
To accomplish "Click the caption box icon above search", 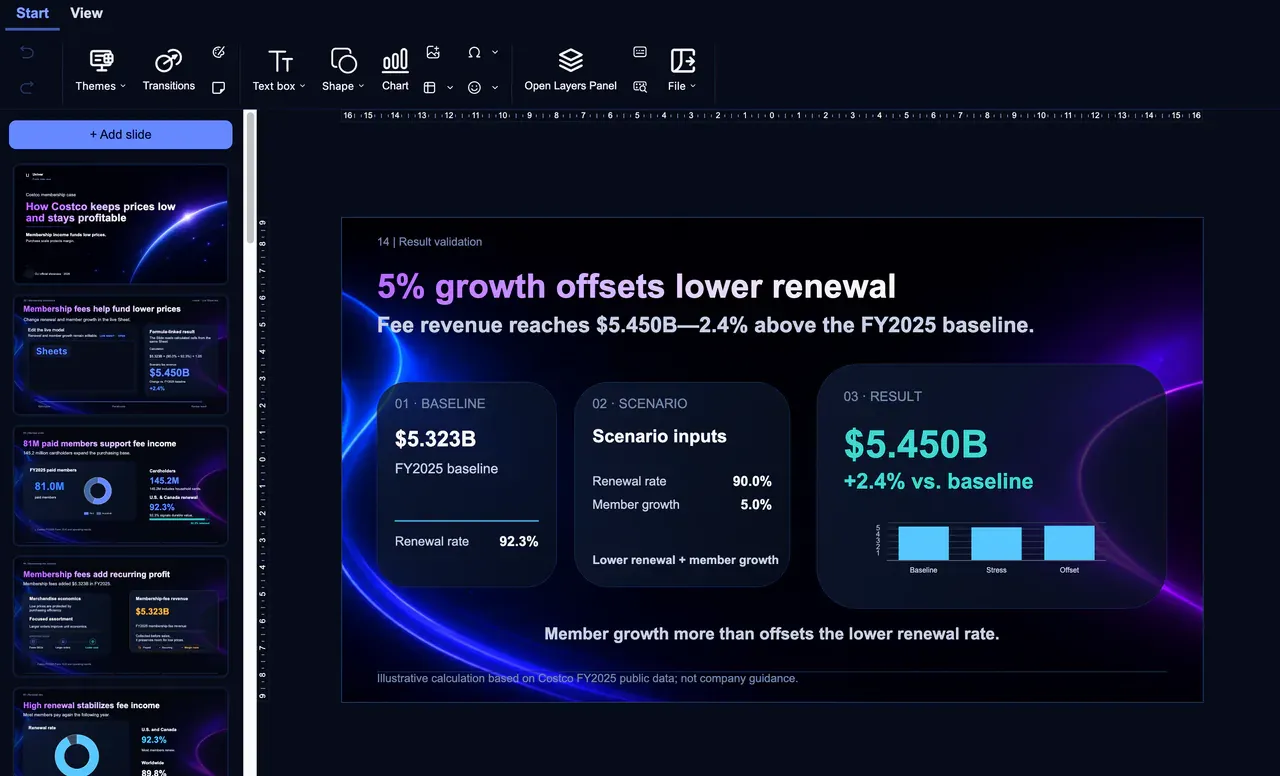I will click(640, 52).
